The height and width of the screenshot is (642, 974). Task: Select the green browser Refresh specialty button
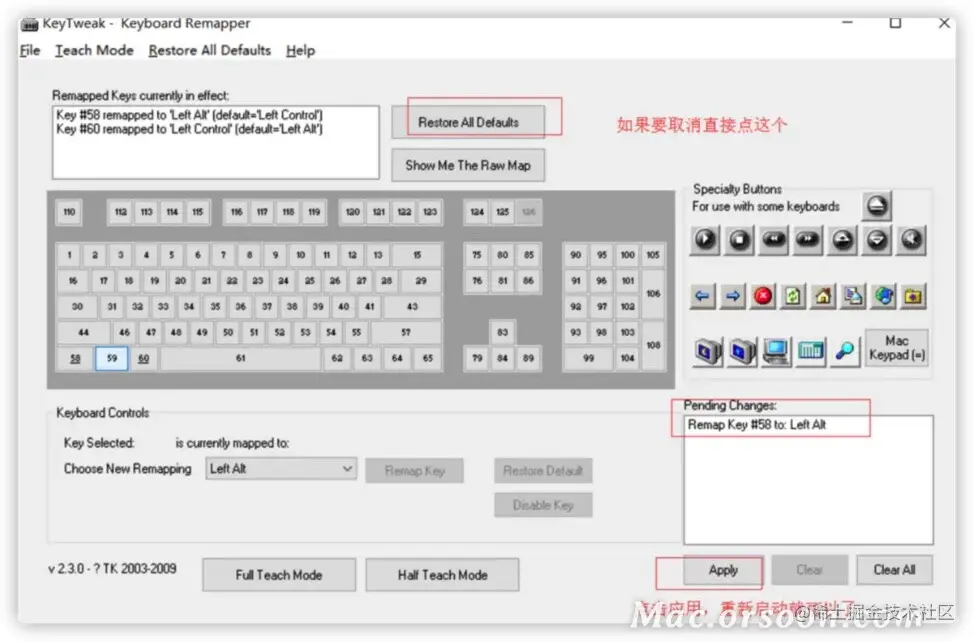click(793, 296)
